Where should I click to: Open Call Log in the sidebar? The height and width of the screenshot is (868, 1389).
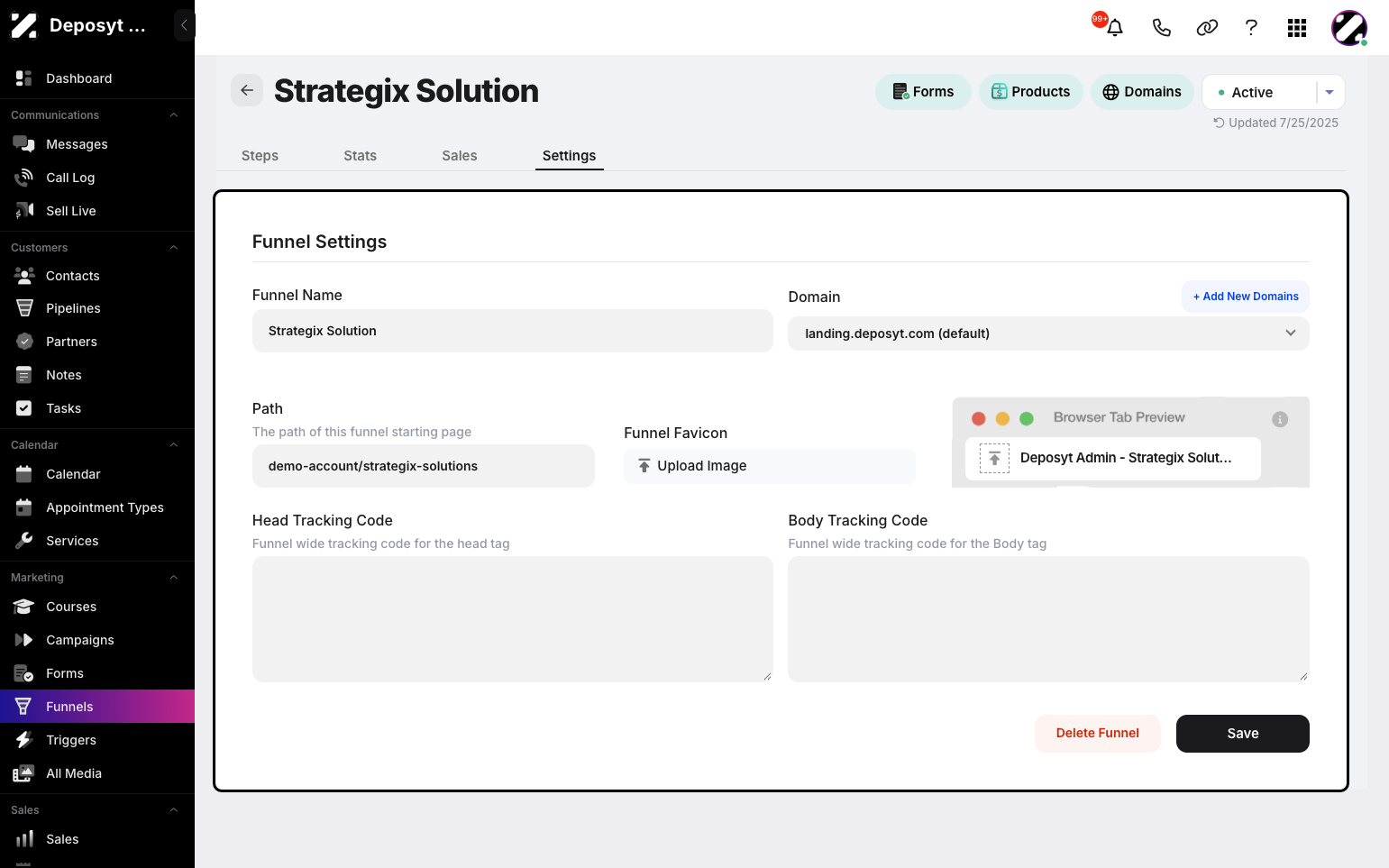point(97,178)
